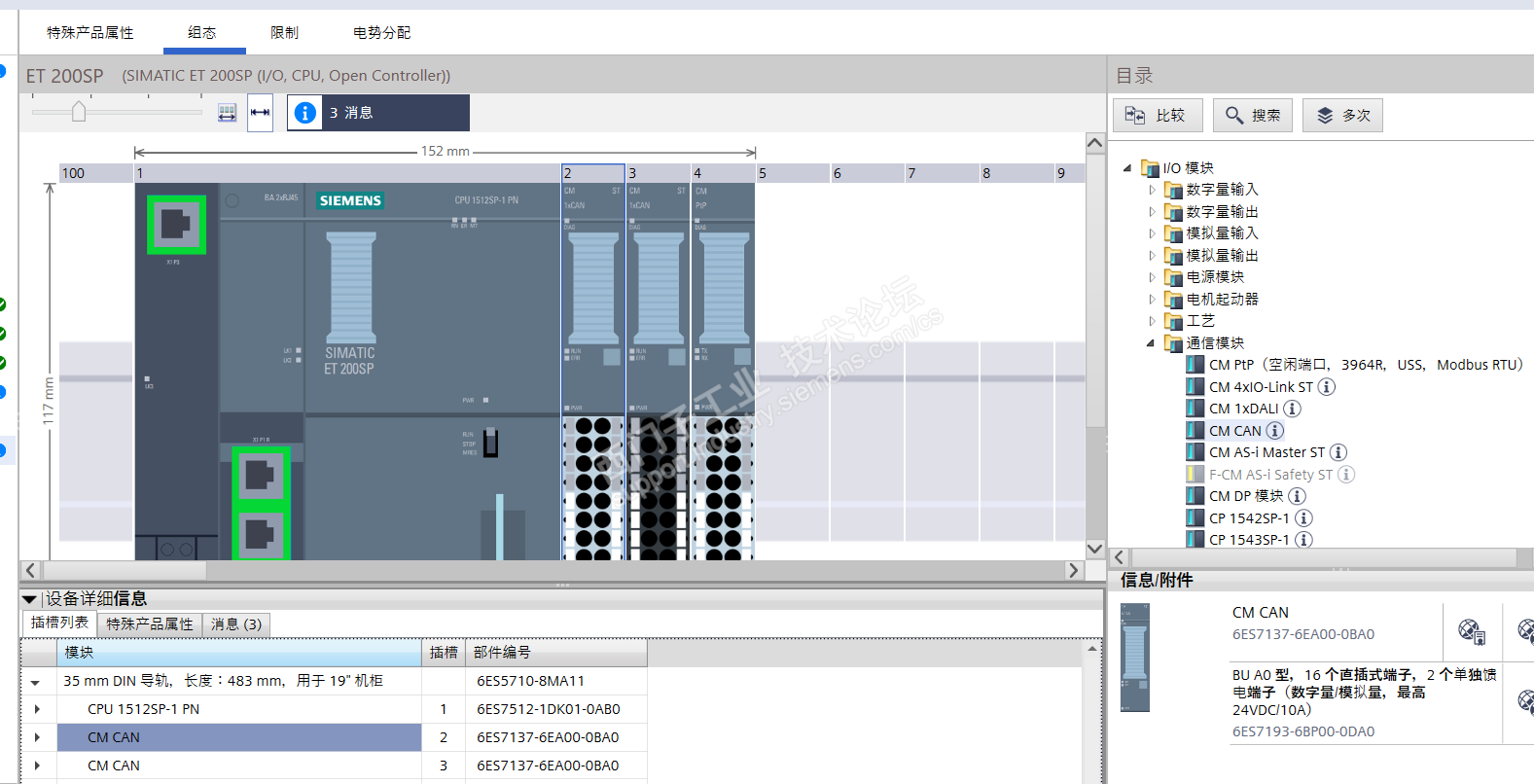The image size is (1534, 784).
Task: Expand the 模拟量输入 folder
Action: [x=1152, y=233]
